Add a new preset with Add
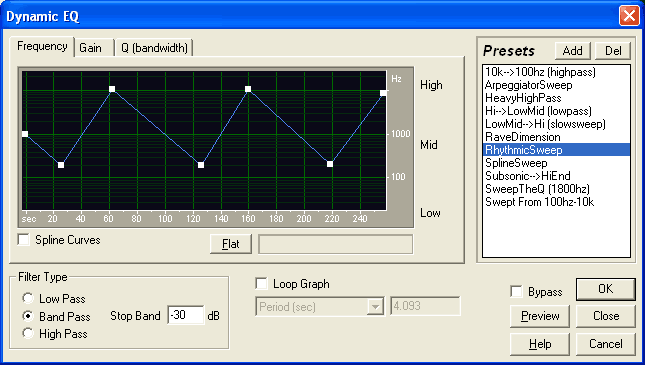 coord(573,51)
